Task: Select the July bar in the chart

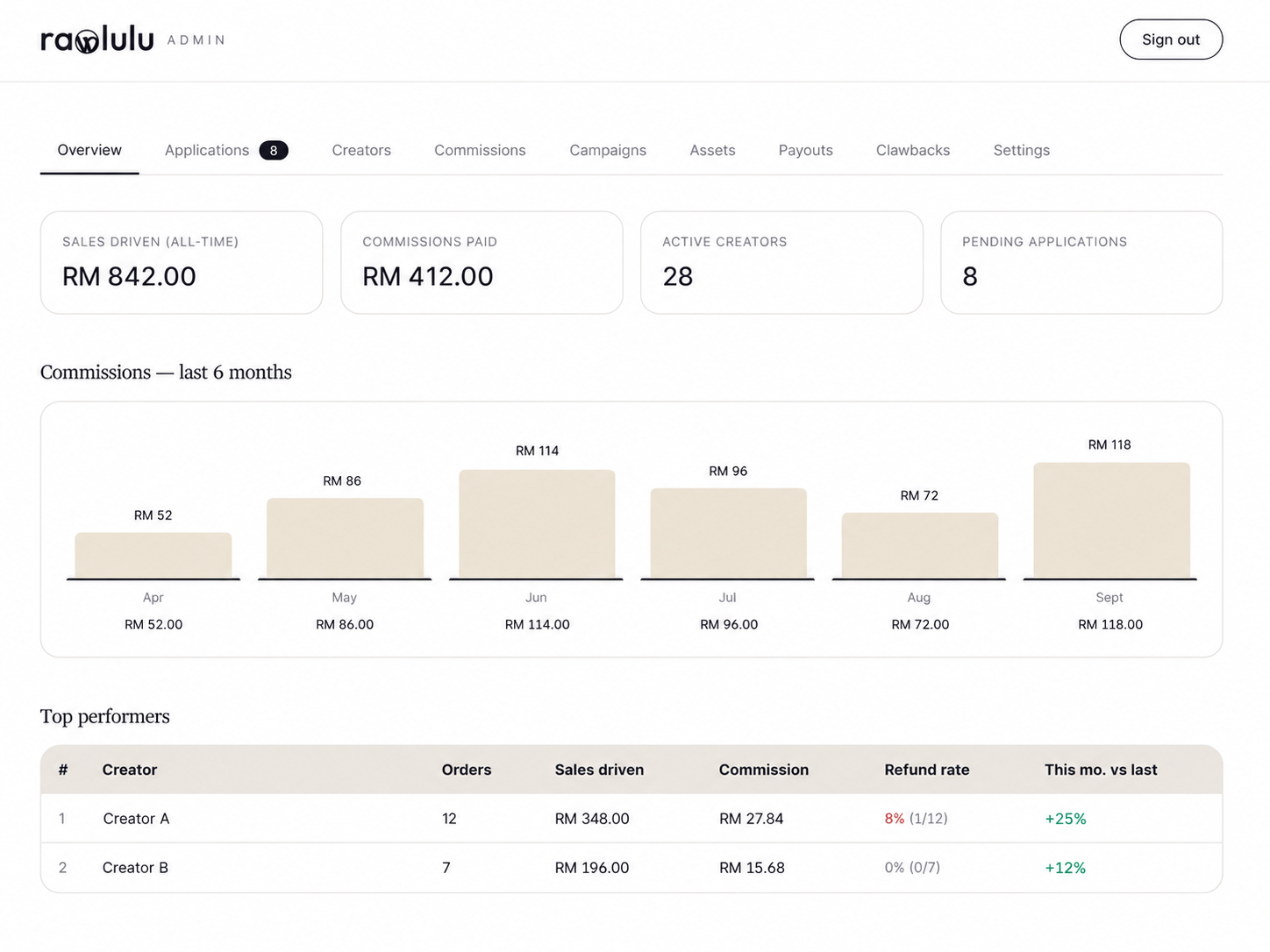Action: [x=728, y=533]
